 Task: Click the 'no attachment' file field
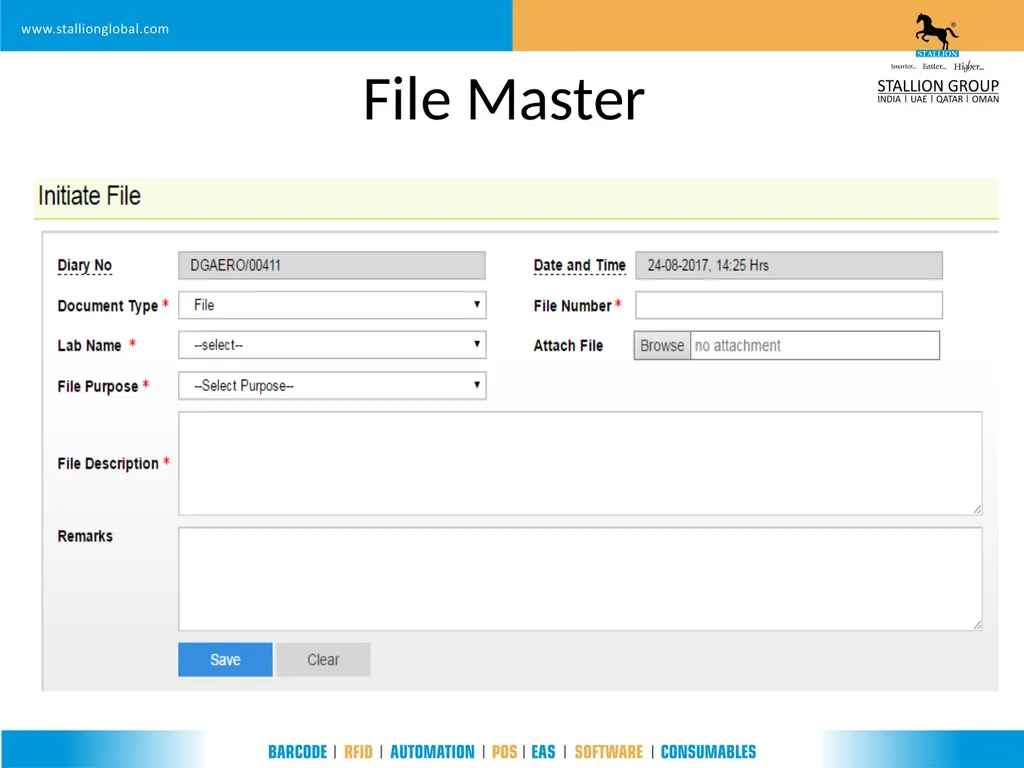814,345
